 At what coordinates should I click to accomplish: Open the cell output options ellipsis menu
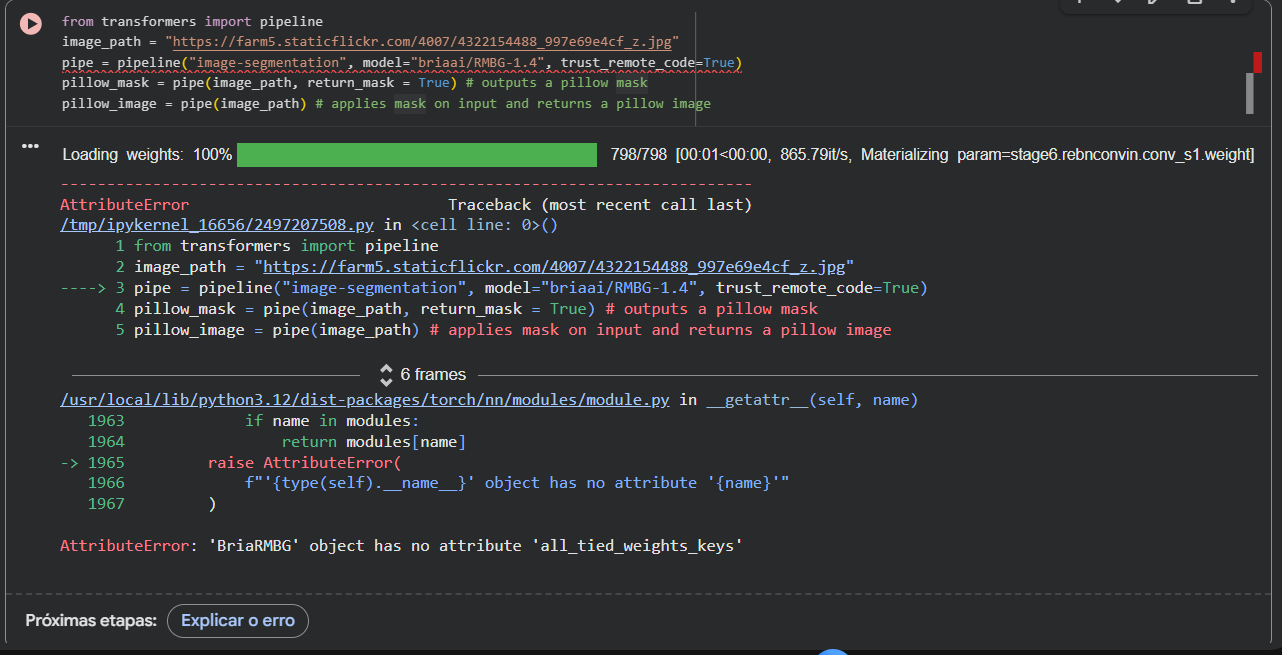click(x=30, y=147)
